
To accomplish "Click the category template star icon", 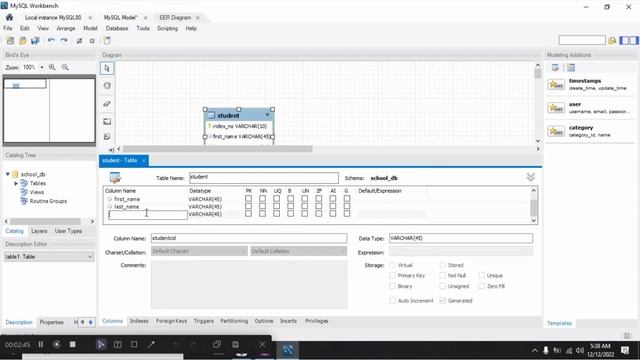I will (x=556, y=131).
